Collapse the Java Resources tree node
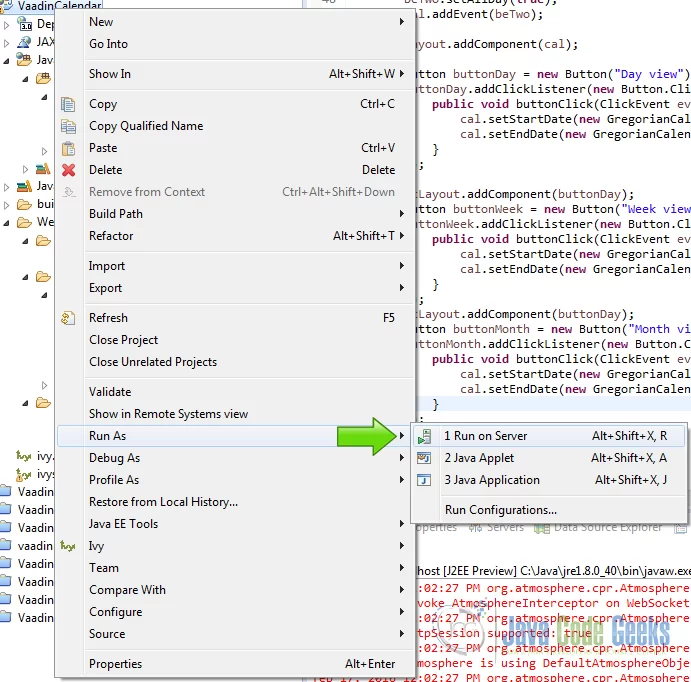 tap(6, 61)
